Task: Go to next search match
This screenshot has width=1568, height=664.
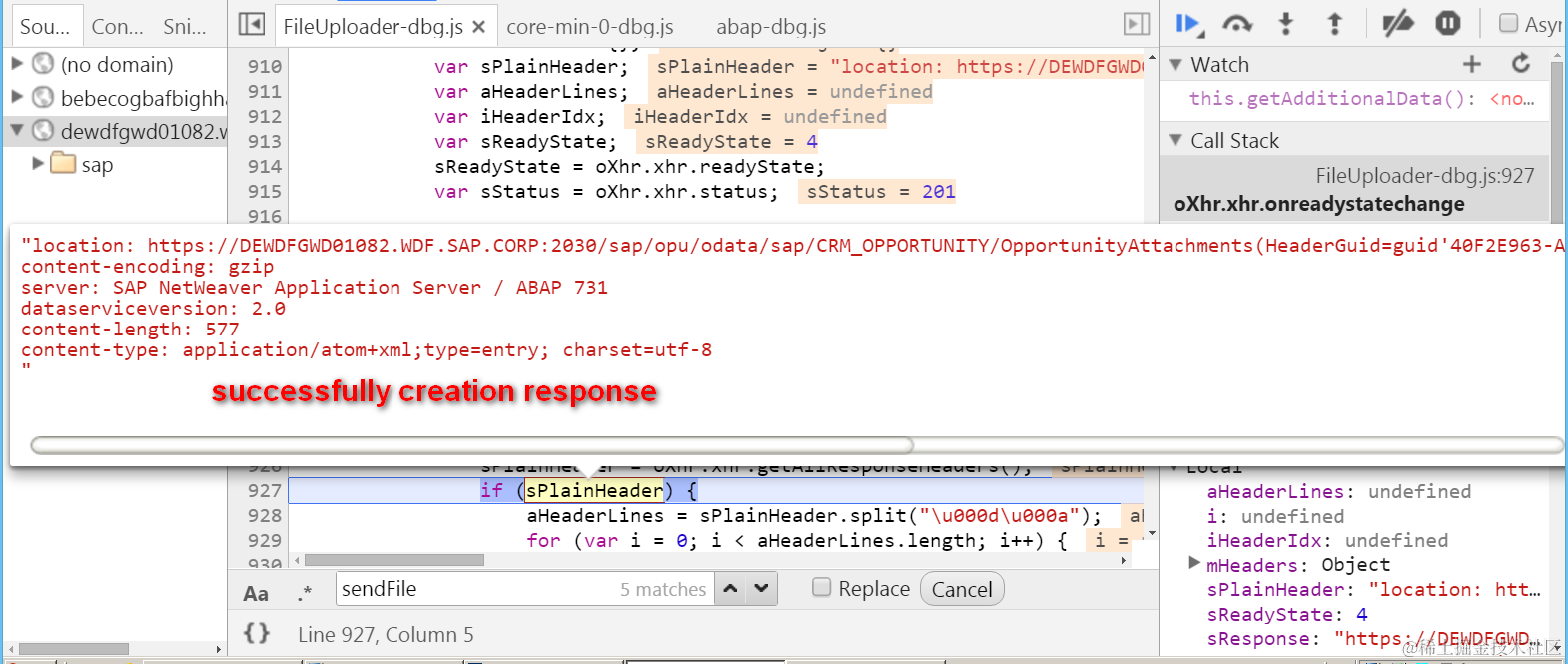Action: [762, 589]
